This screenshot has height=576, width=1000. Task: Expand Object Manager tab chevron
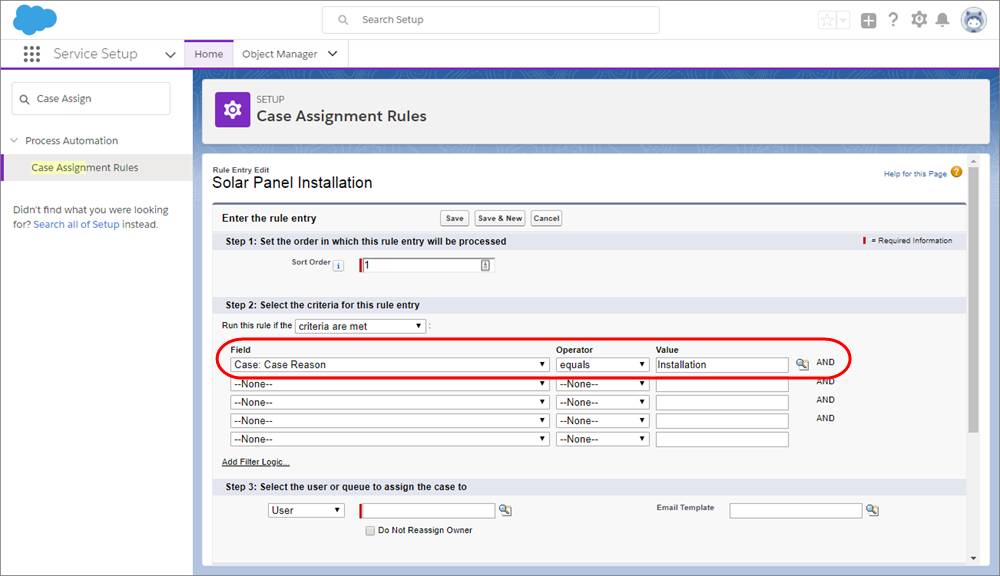(x=332, y=54)
